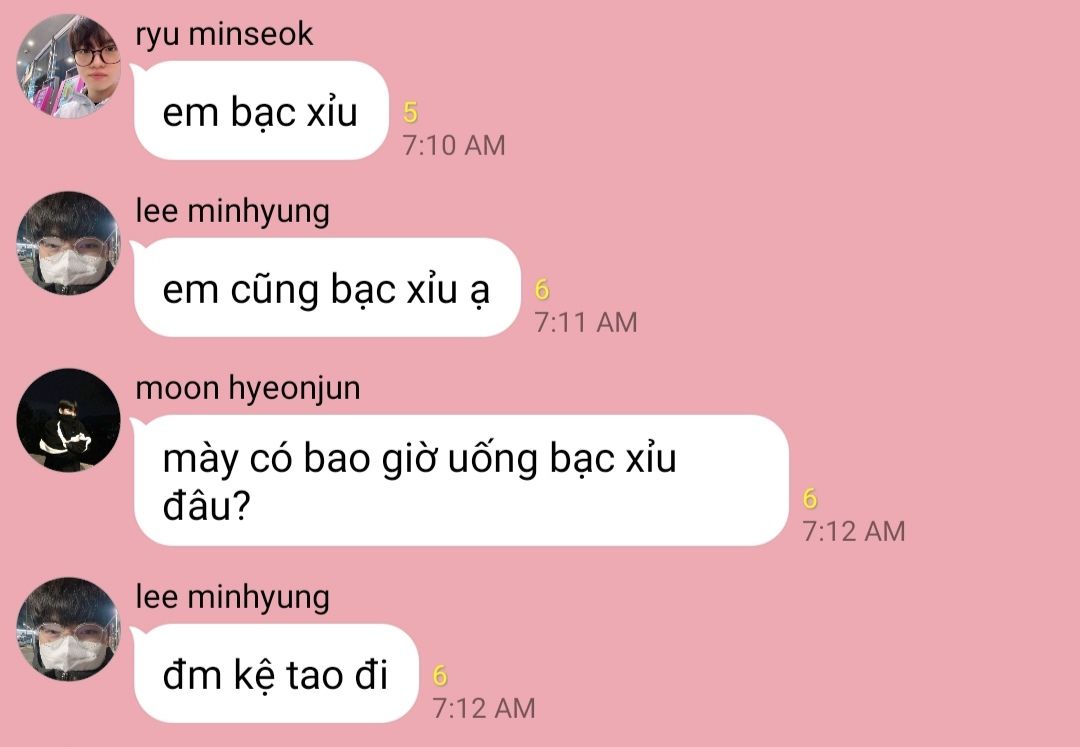Click the unread count 6 beside 'đm kệ tao đi'

(441, 676)
